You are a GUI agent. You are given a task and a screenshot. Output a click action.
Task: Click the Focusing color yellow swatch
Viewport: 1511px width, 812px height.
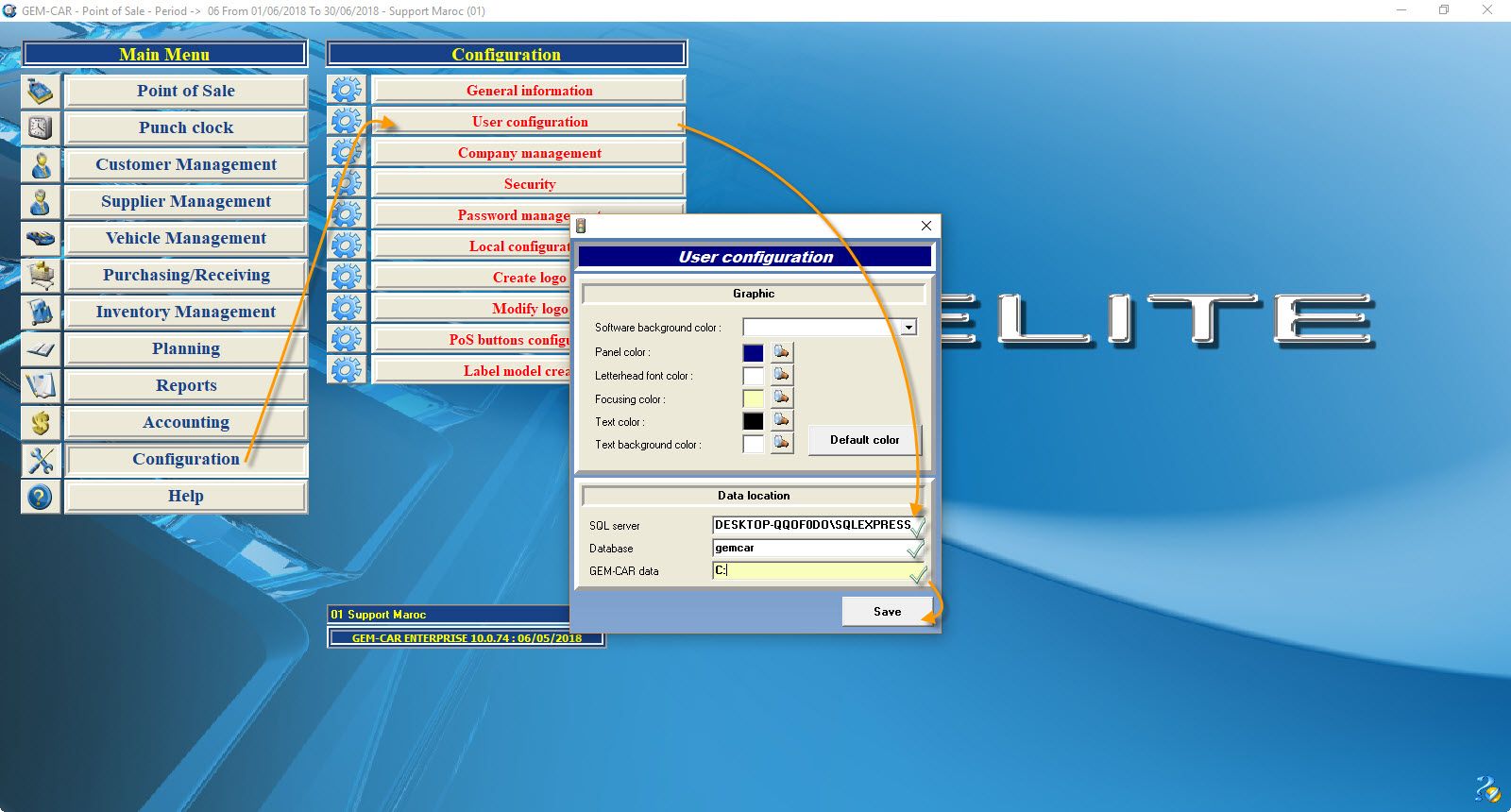tap(753, 398)
